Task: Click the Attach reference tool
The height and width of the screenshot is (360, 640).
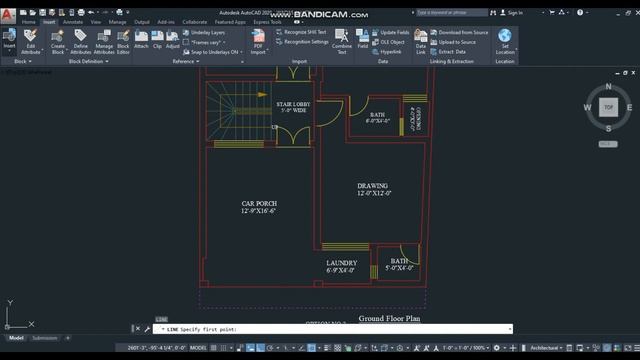Action: coord(141,39)
